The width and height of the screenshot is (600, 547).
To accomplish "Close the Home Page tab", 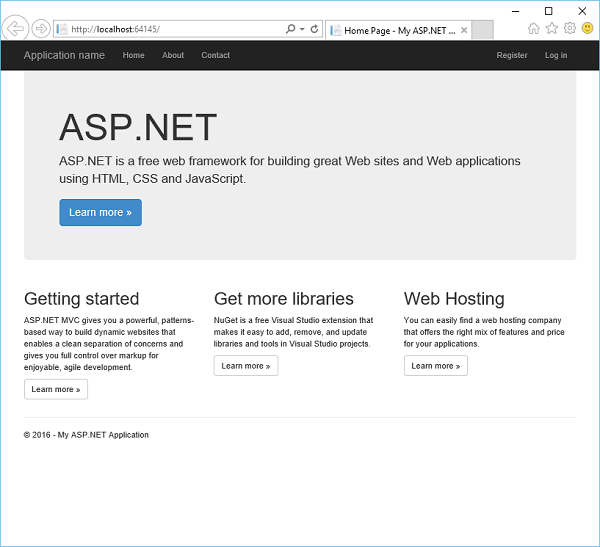I will pyautogui.click(x=464, y=30).
